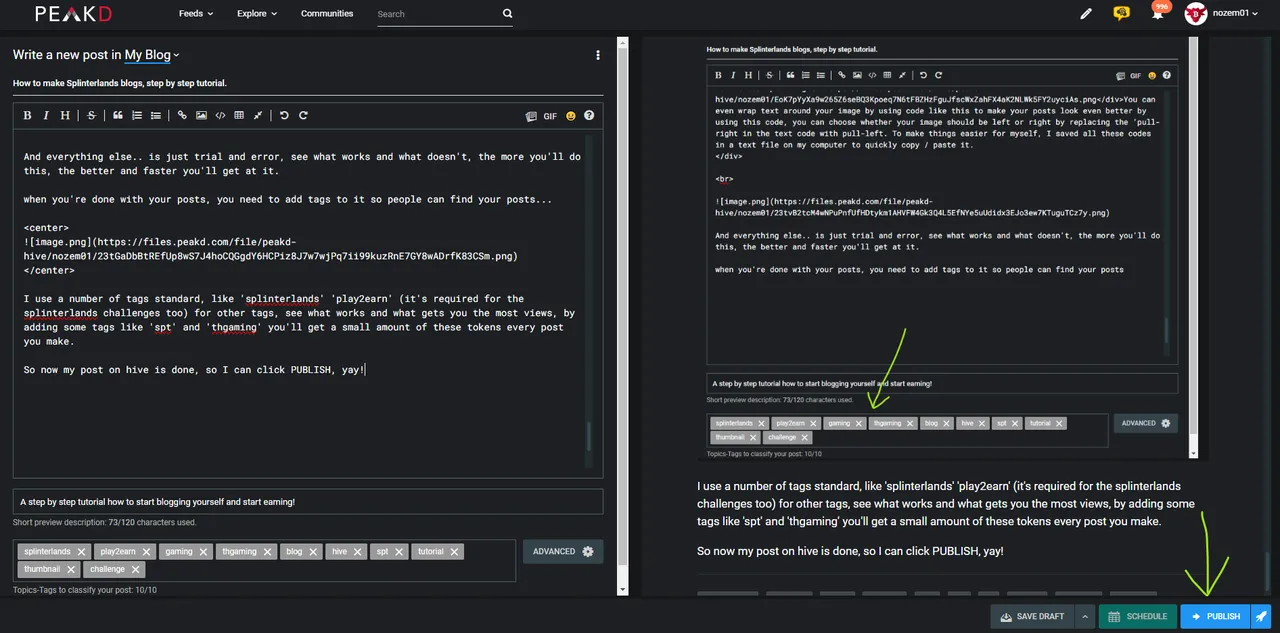Image resolution: width=1280 pixels, height=633 pixels.
Task: Open the editor help icon
Action: pyautogui.click(x=589, y=116)
